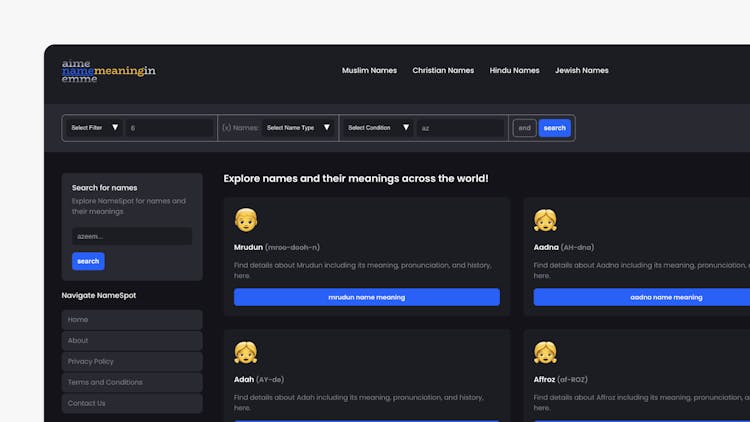Open the Jewish Names menu item
This screenshot has height=422, width=750.
(x=581, y=71)
